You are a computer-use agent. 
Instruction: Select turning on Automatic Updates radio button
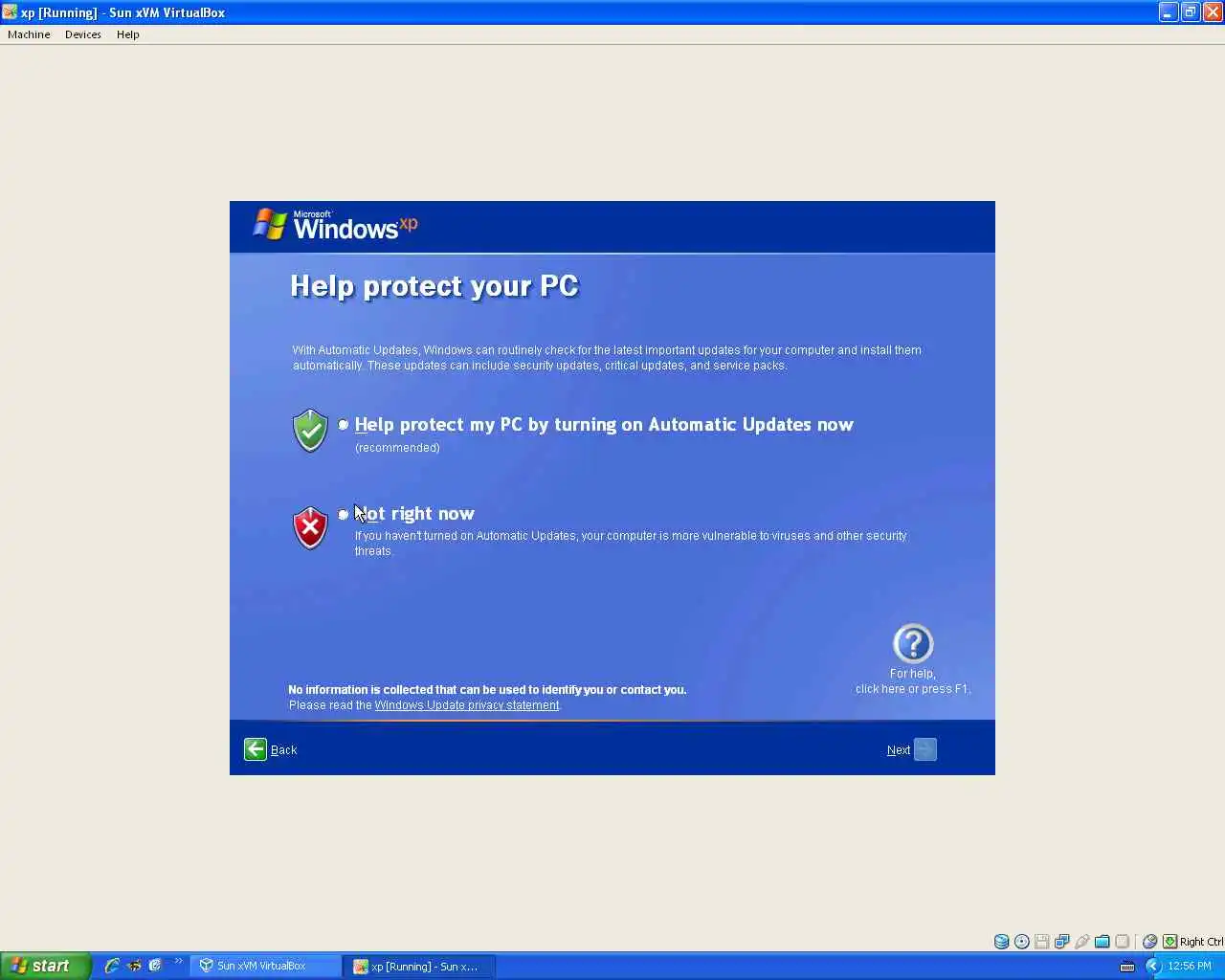[x=344, y=425]
